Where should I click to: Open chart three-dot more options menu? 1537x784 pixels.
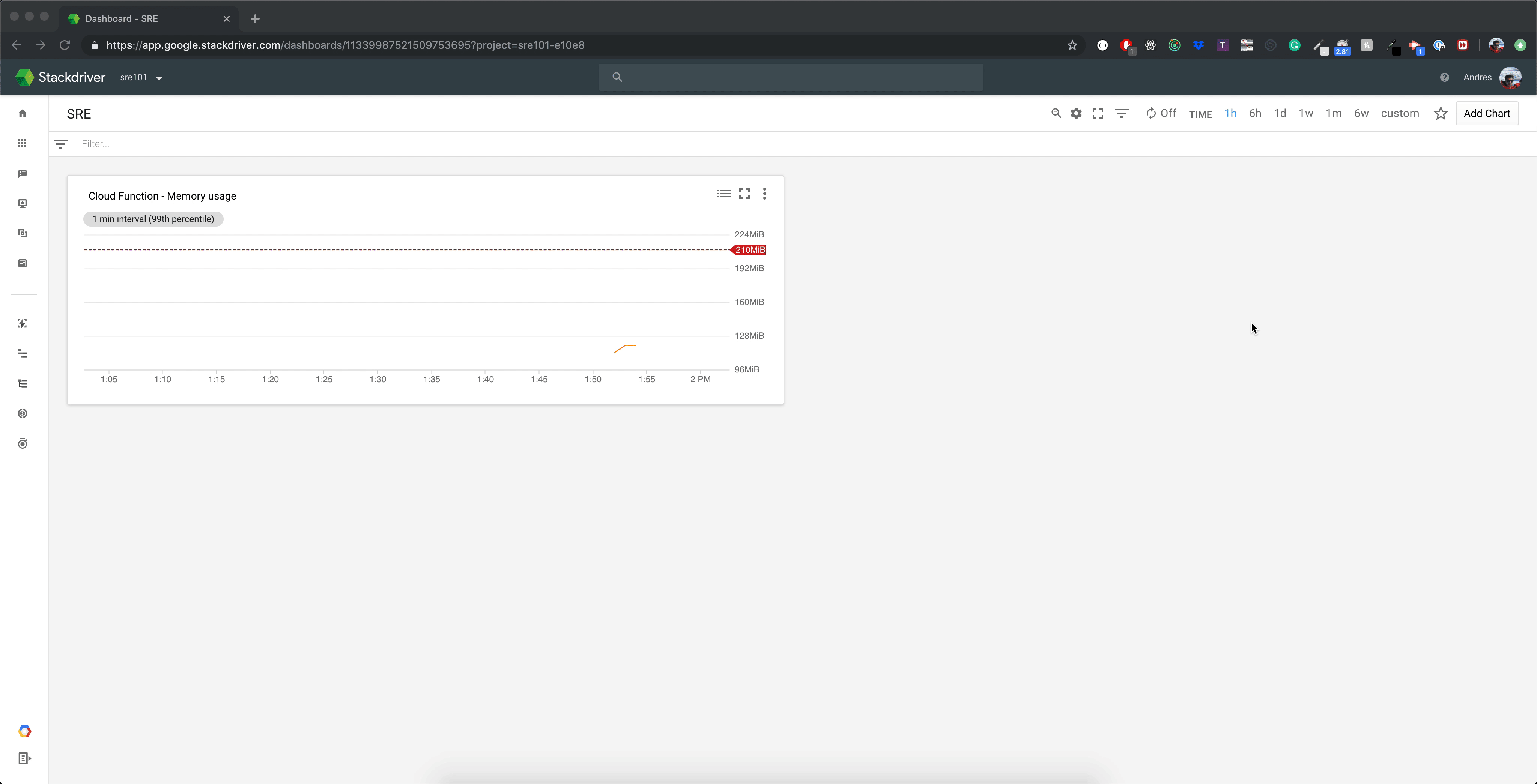(x=764, y=194)
